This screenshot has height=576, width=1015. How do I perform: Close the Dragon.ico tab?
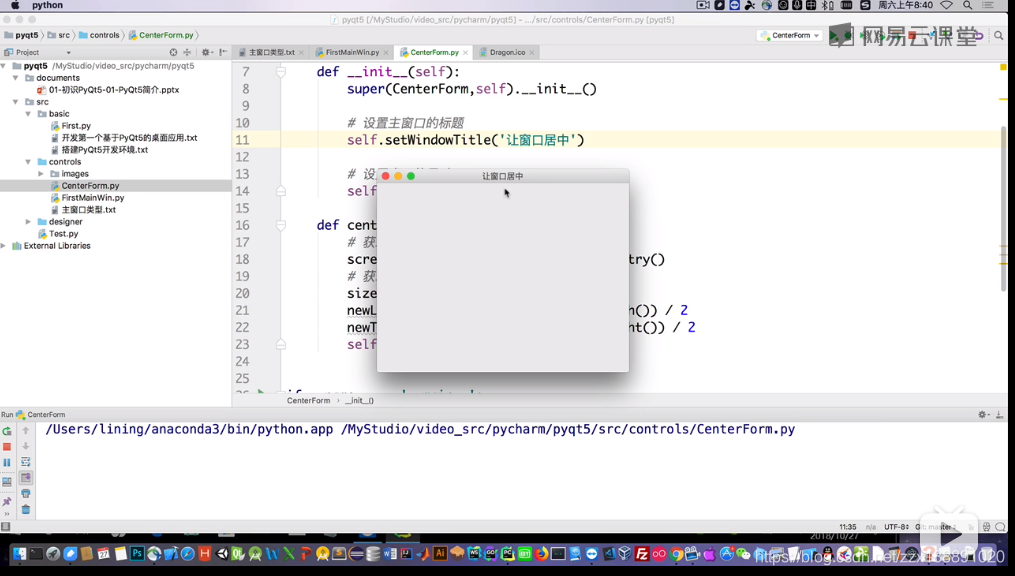(532, 52)
